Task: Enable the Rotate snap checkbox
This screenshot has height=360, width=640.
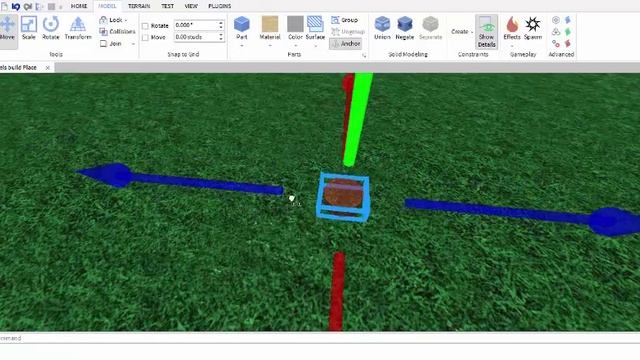Action: pyautogui.click(x=145, y=26)
